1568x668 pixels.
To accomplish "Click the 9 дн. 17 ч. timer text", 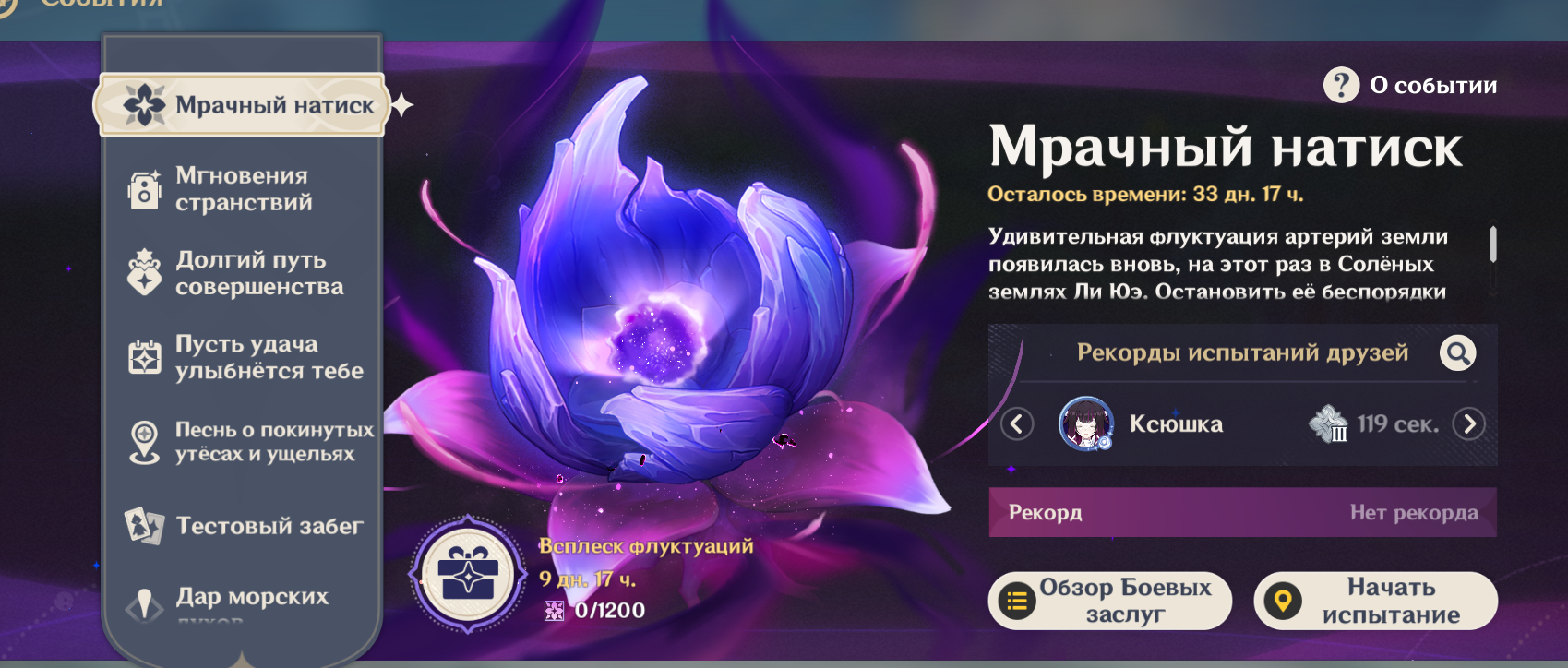I will (588, 579).
